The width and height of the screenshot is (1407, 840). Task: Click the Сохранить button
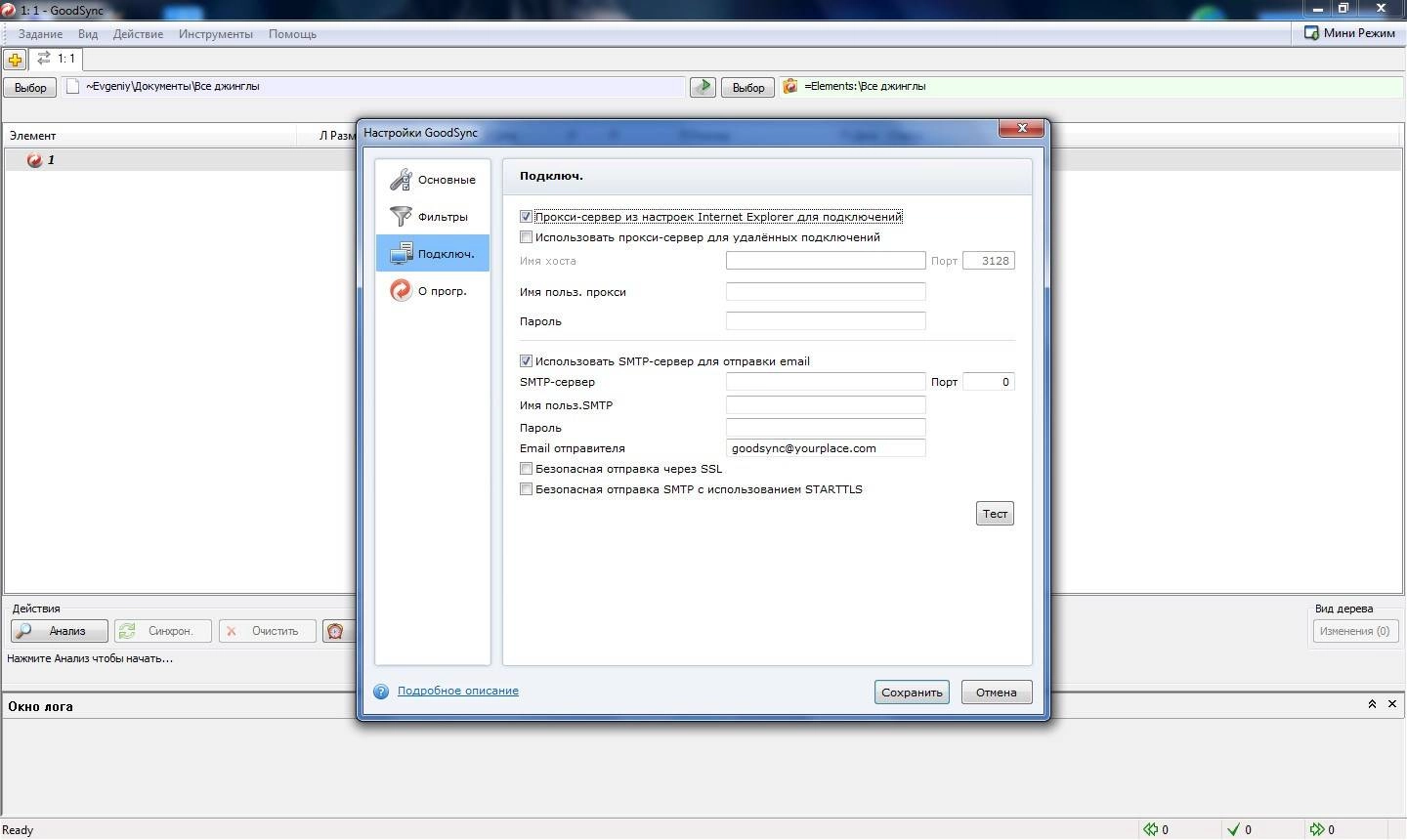[912, 693]
